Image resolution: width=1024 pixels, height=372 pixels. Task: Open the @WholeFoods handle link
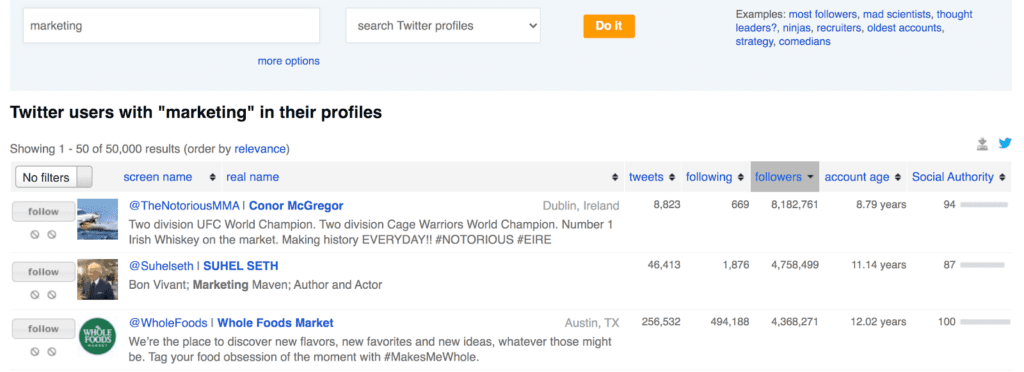pyautogui.click(x=168, y=323)
